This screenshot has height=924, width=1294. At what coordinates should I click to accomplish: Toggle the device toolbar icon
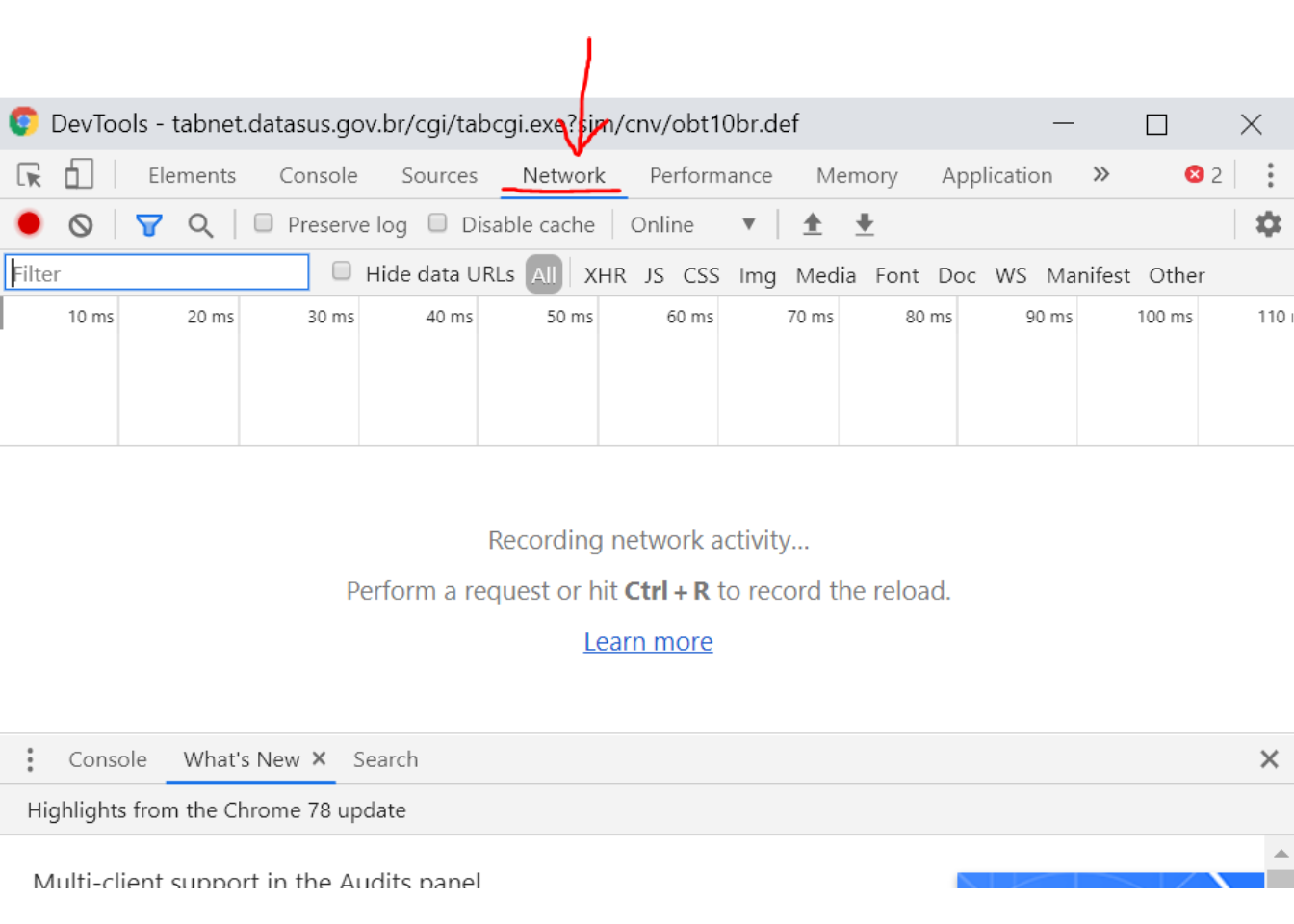pos(78,174)
